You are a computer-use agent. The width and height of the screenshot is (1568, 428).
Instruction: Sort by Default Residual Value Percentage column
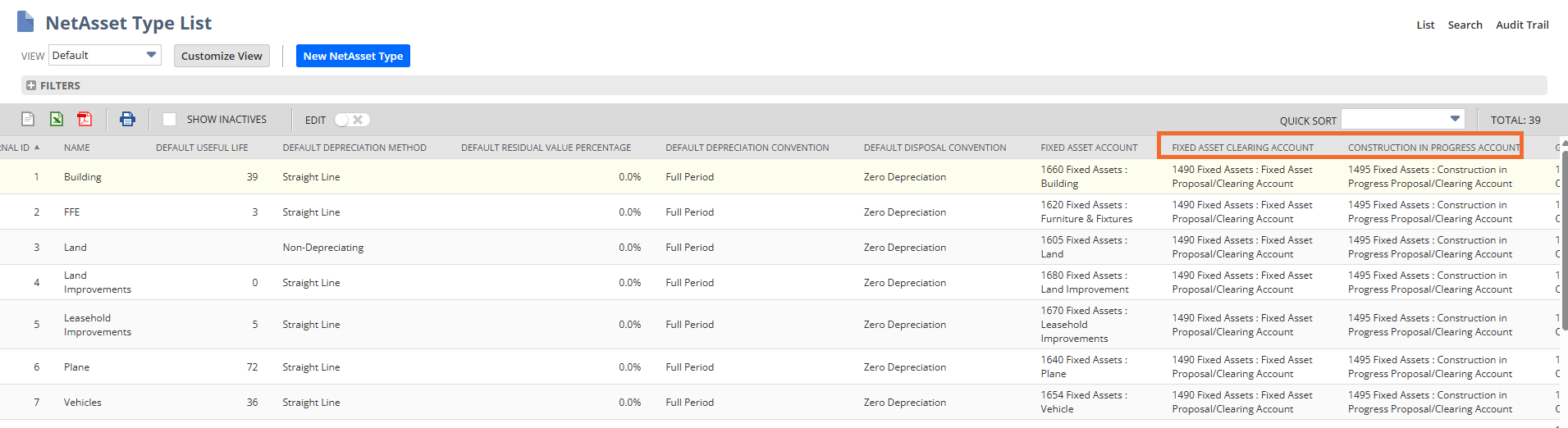(546, 148)
